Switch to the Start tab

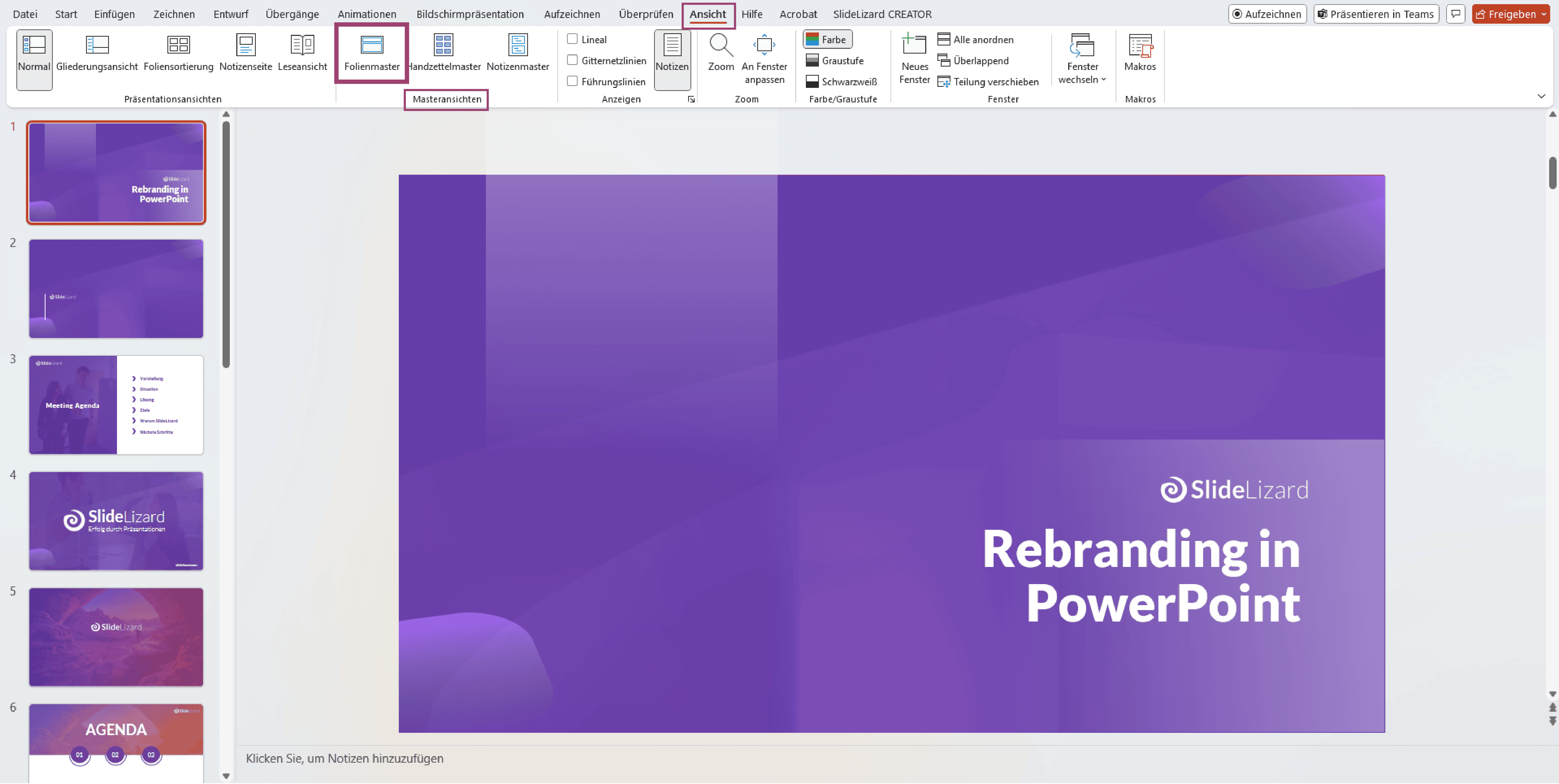pyautogui.click(x=66, y=14)
